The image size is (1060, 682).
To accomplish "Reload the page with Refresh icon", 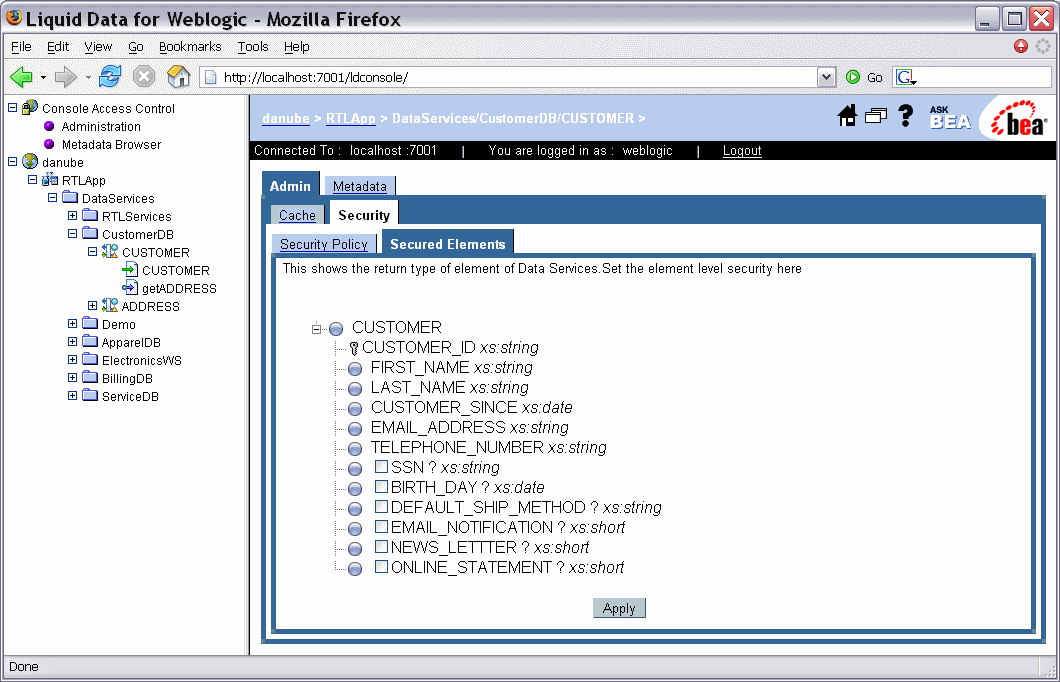I will [x=110, y=76].
